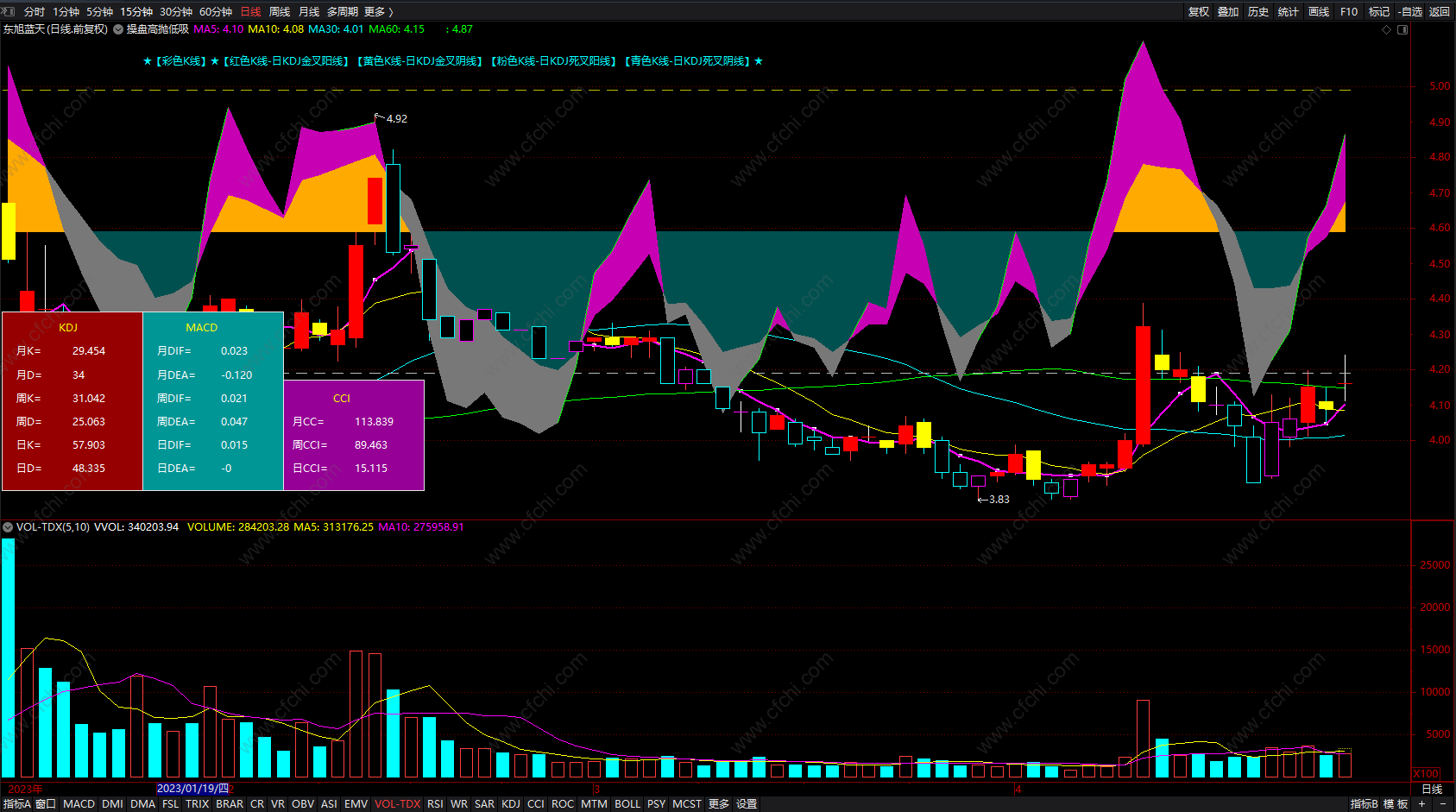Click 模板 template button
1456x812 pixels.
1396,804
